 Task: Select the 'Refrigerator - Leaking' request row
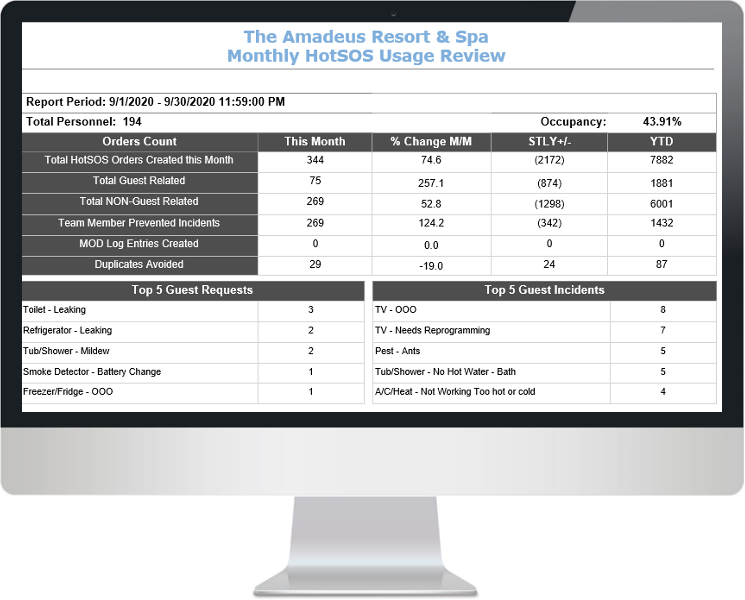click(193, 330)
